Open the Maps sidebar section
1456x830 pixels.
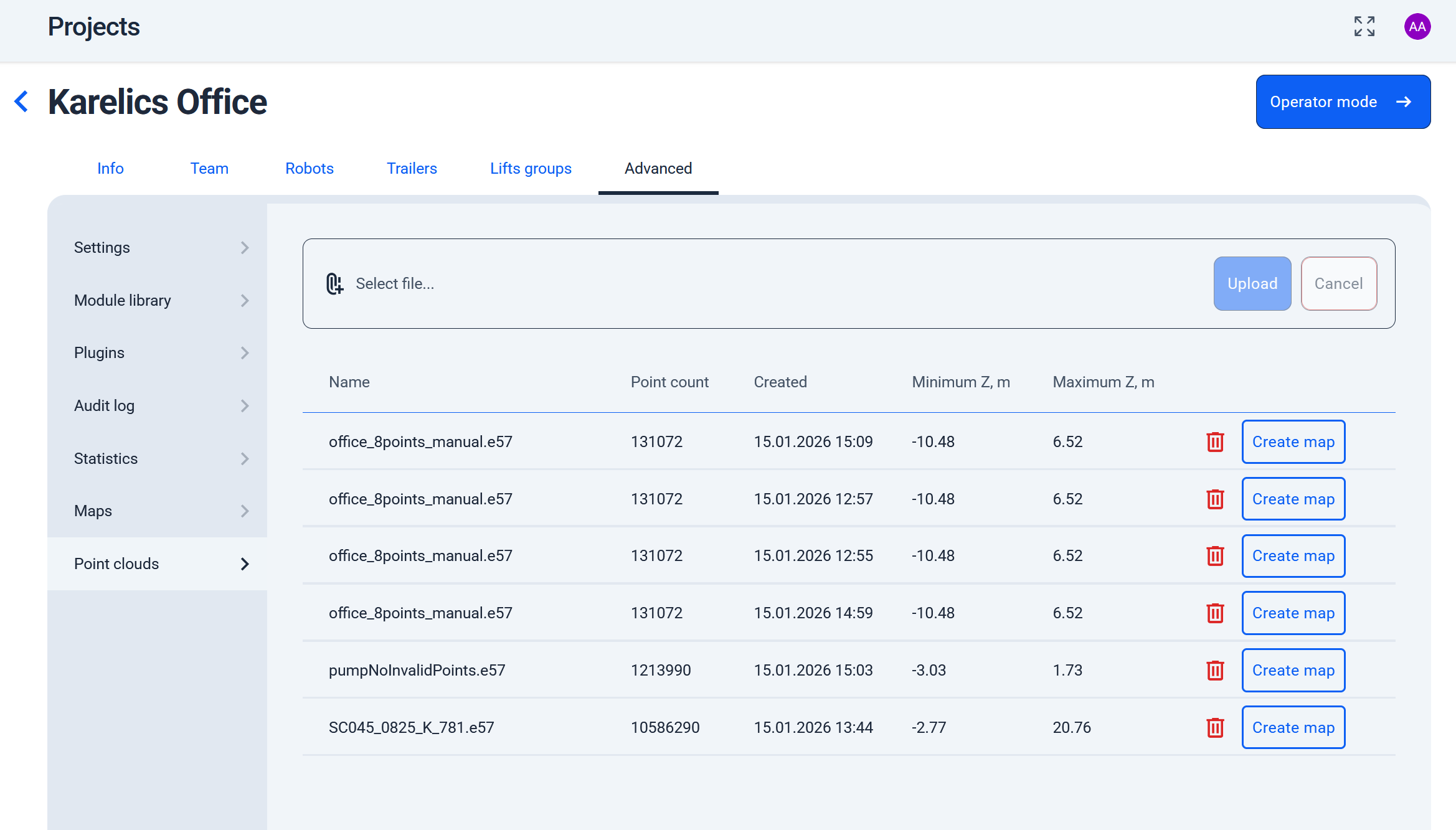(157, 511)
